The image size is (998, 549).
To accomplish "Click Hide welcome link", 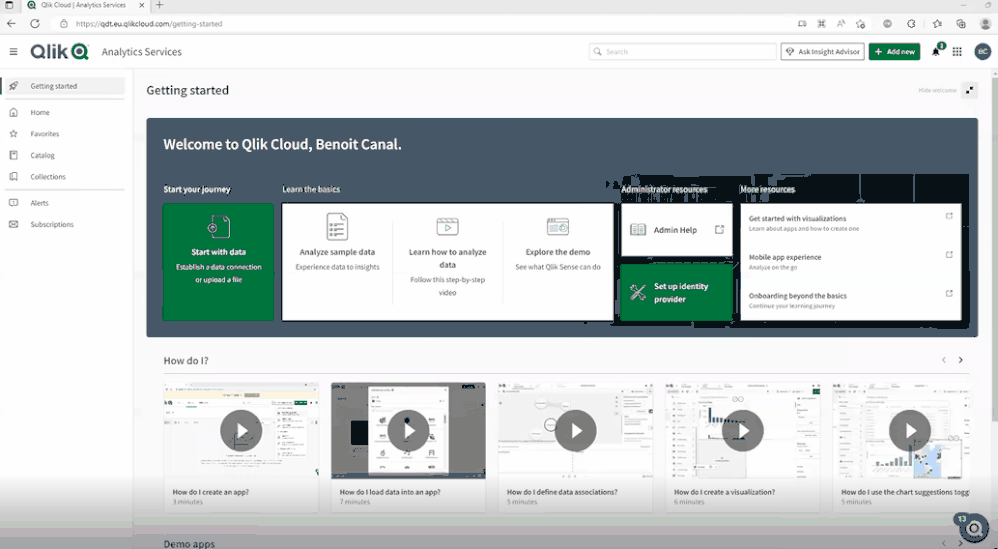I will coord(937,90).
